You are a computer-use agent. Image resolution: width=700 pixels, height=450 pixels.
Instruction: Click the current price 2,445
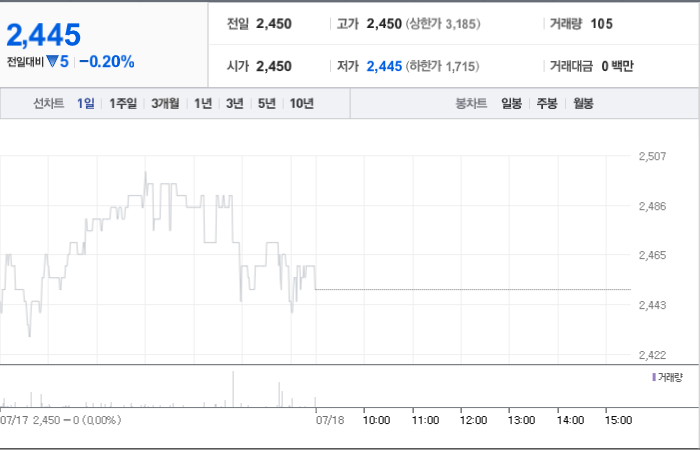click(x=44, y=35)
